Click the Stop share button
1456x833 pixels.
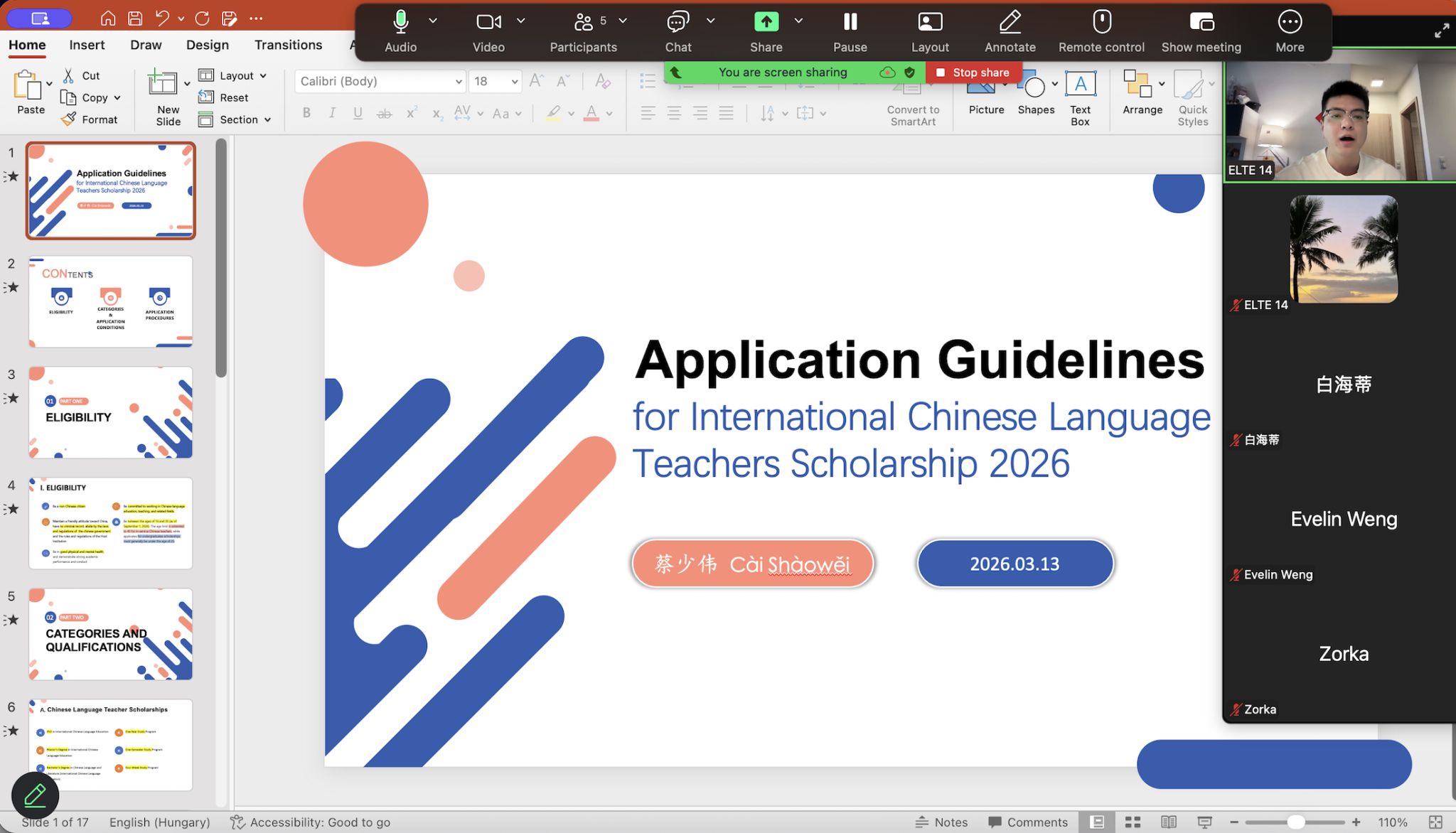click(973, 72)
